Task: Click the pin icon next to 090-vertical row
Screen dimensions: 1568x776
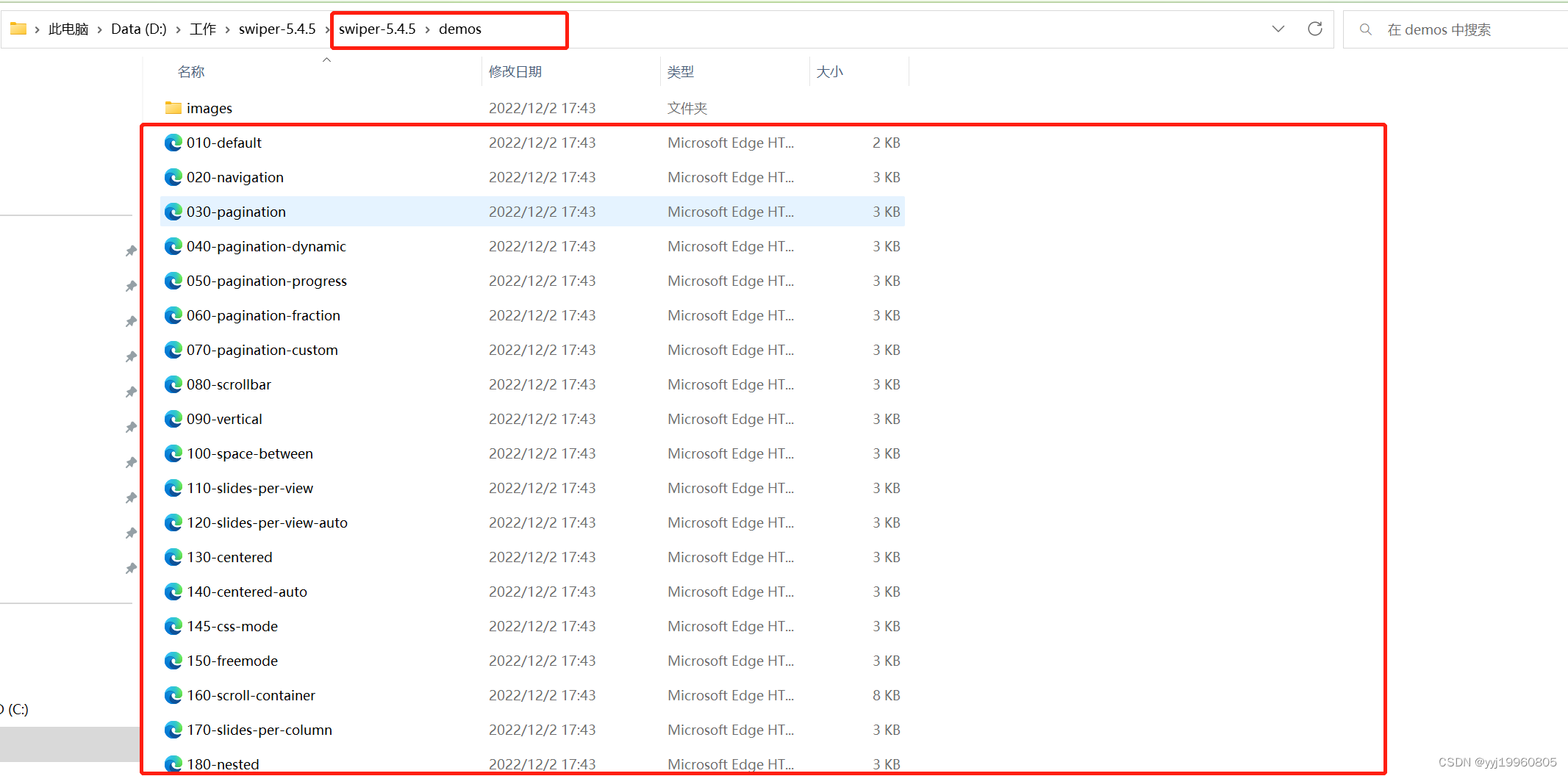Action: (131, 427)
